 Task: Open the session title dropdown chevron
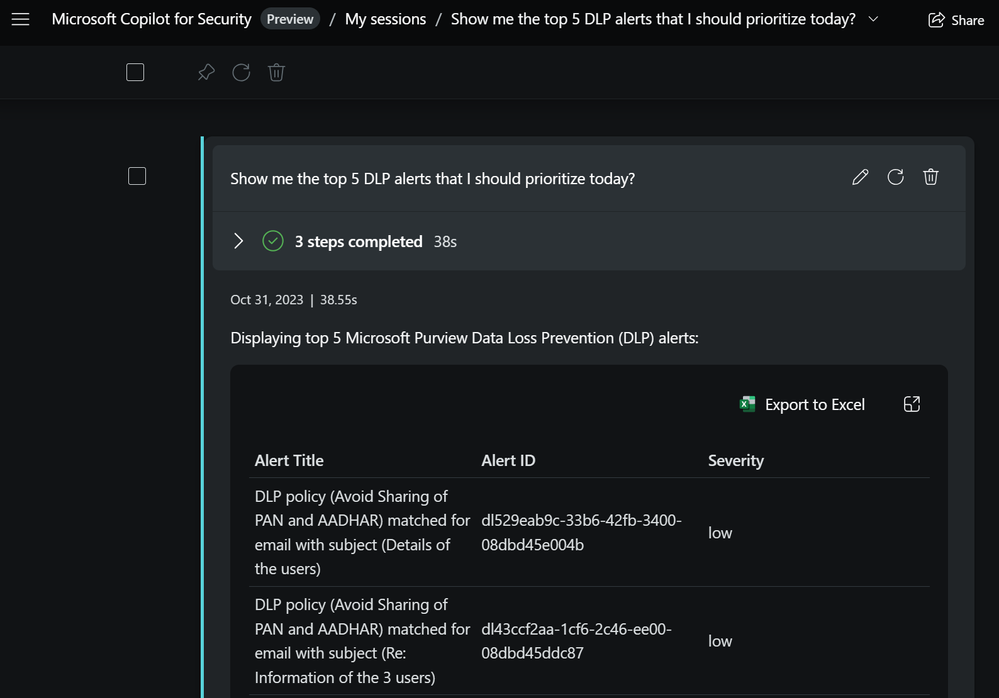873,19
